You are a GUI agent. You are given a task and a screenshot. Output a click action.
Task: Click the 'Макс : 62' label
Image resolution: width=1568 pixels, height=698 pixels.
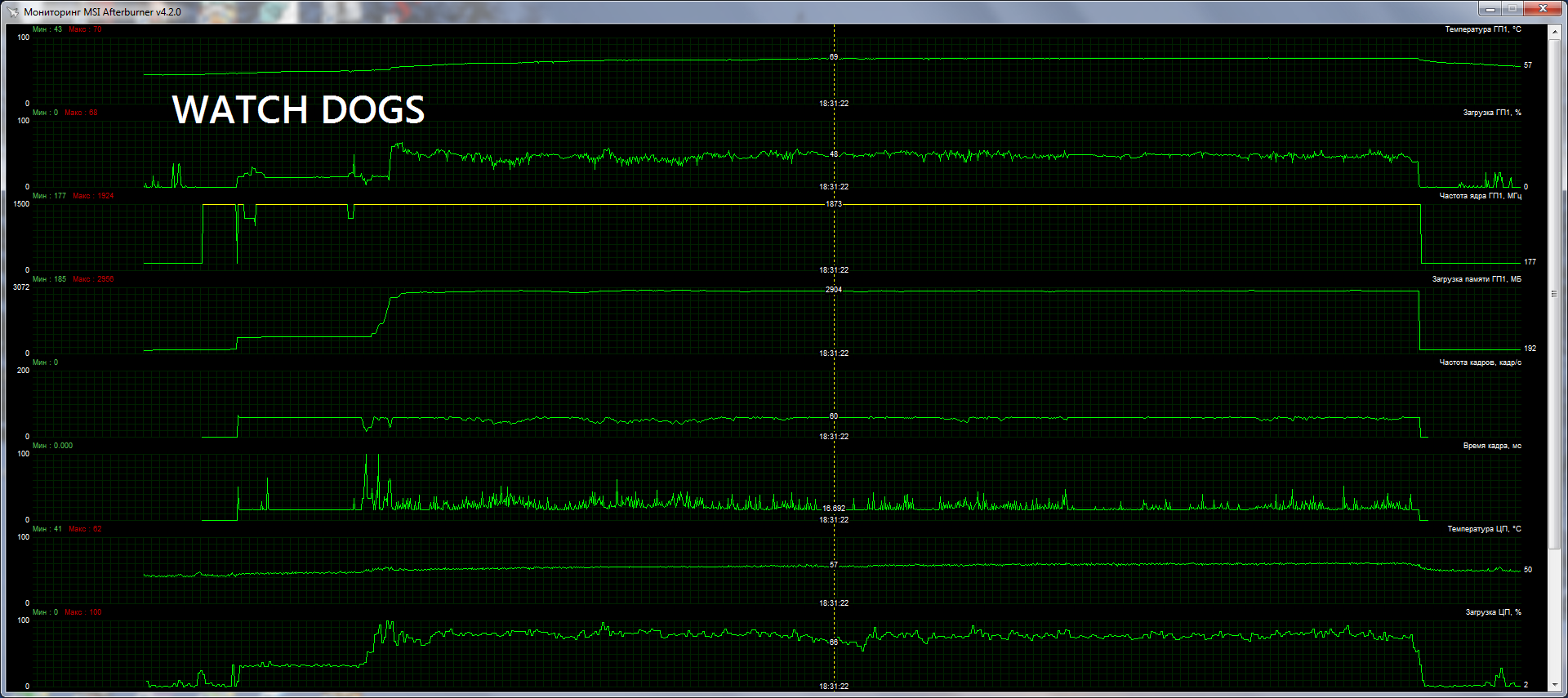coord(86,529)
